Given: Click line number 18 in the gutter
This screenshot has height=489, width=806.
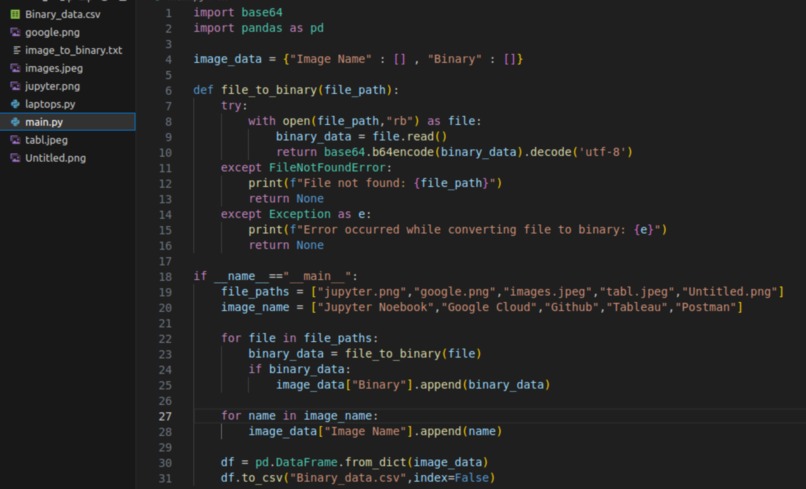Looking at the screenshot, I should [165, 277].
